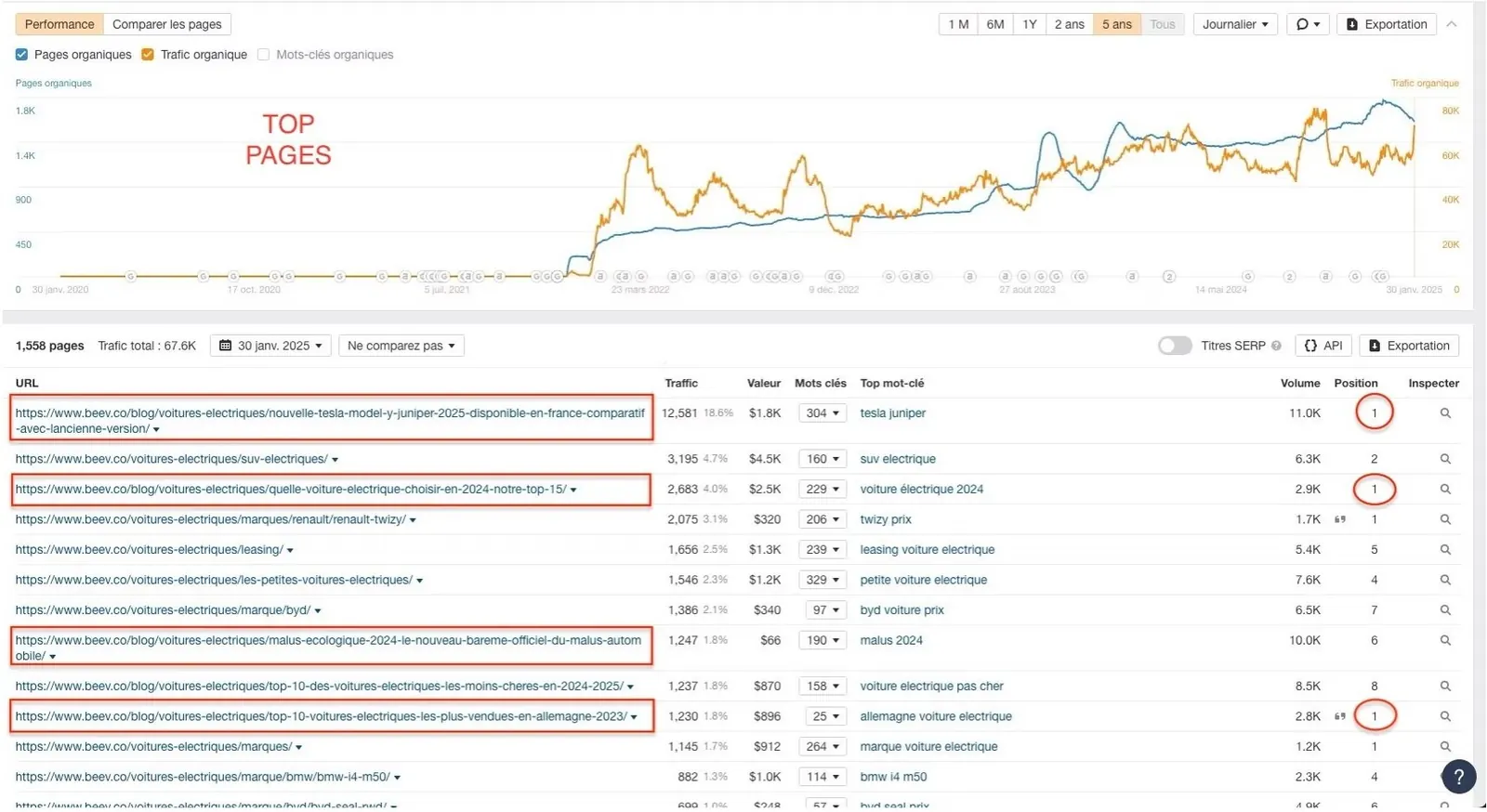1487x812 pixels.
Task: Open the 30 janv. 2025 date dropdown
Action: (x=270, y=346)
